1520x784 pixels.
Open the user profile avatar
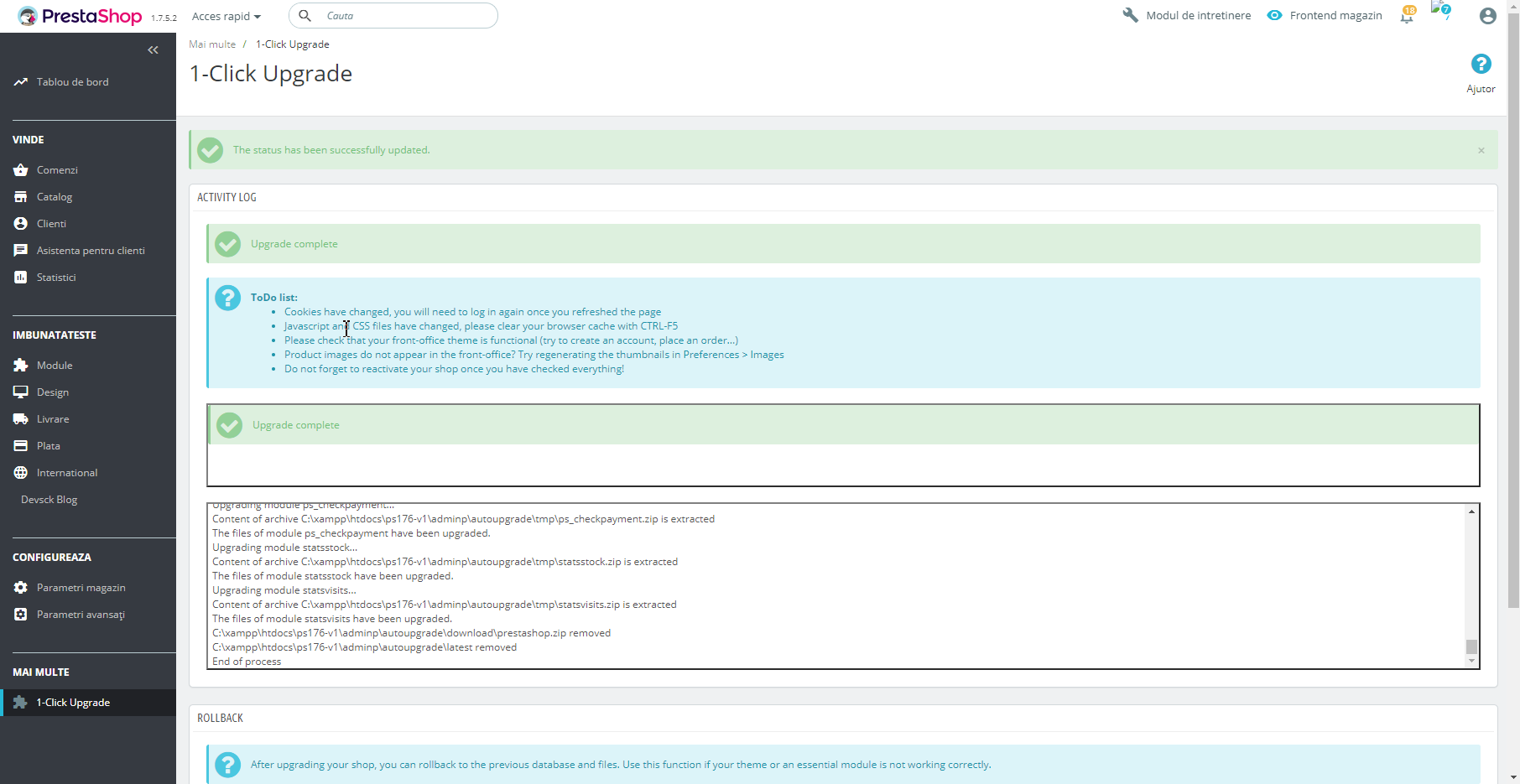point(1488,16)
